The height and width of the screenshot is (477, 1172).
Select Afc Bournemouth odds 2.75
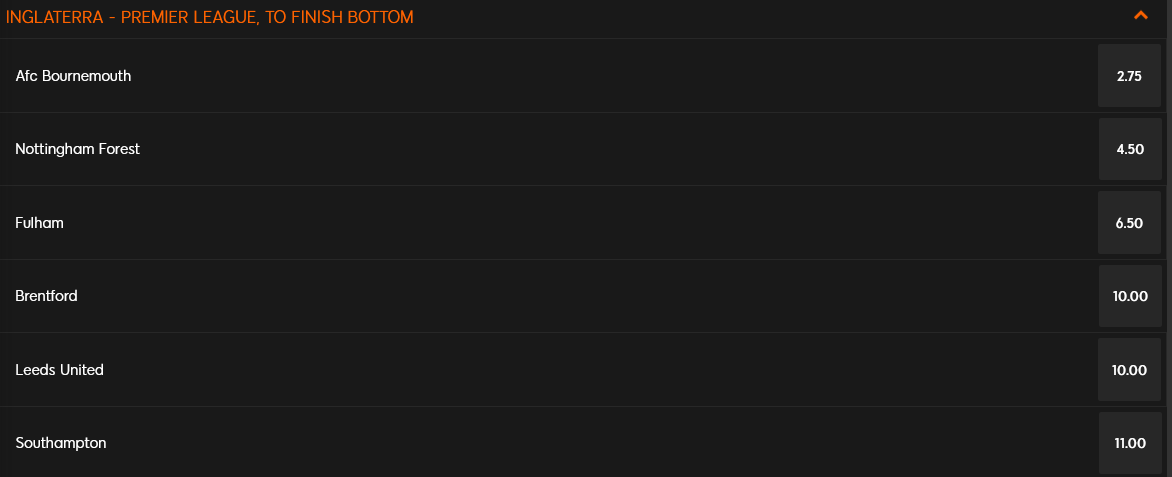coord(1129,76)
